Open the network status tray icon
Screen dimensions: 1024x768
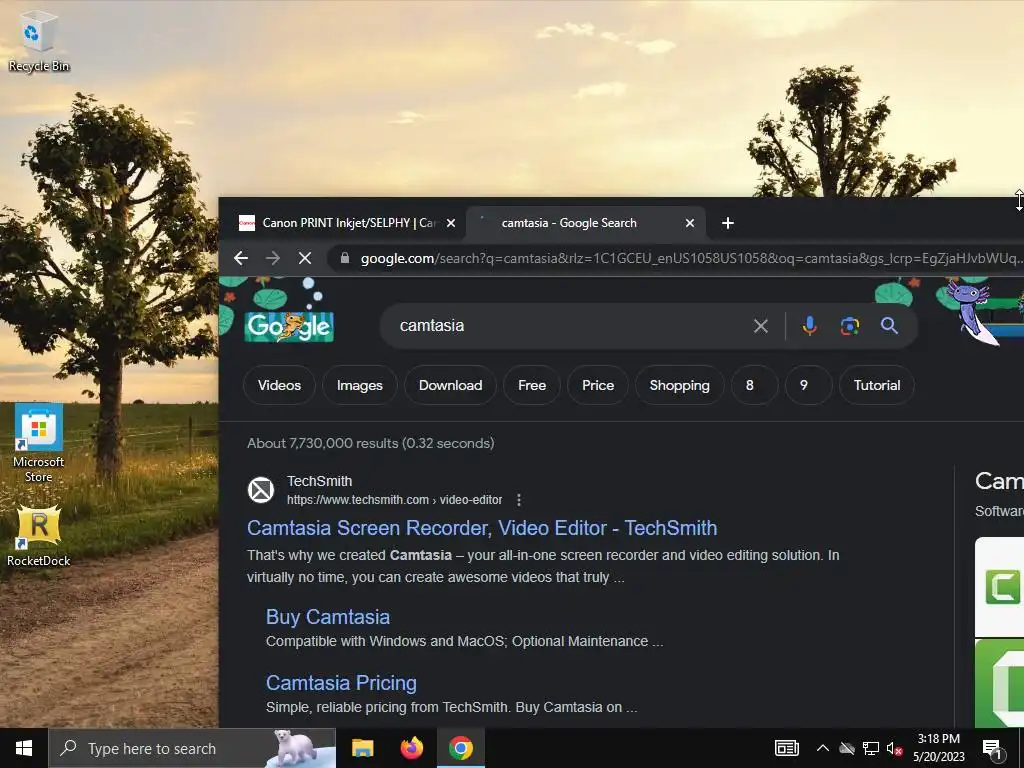[x=871, y=748]
